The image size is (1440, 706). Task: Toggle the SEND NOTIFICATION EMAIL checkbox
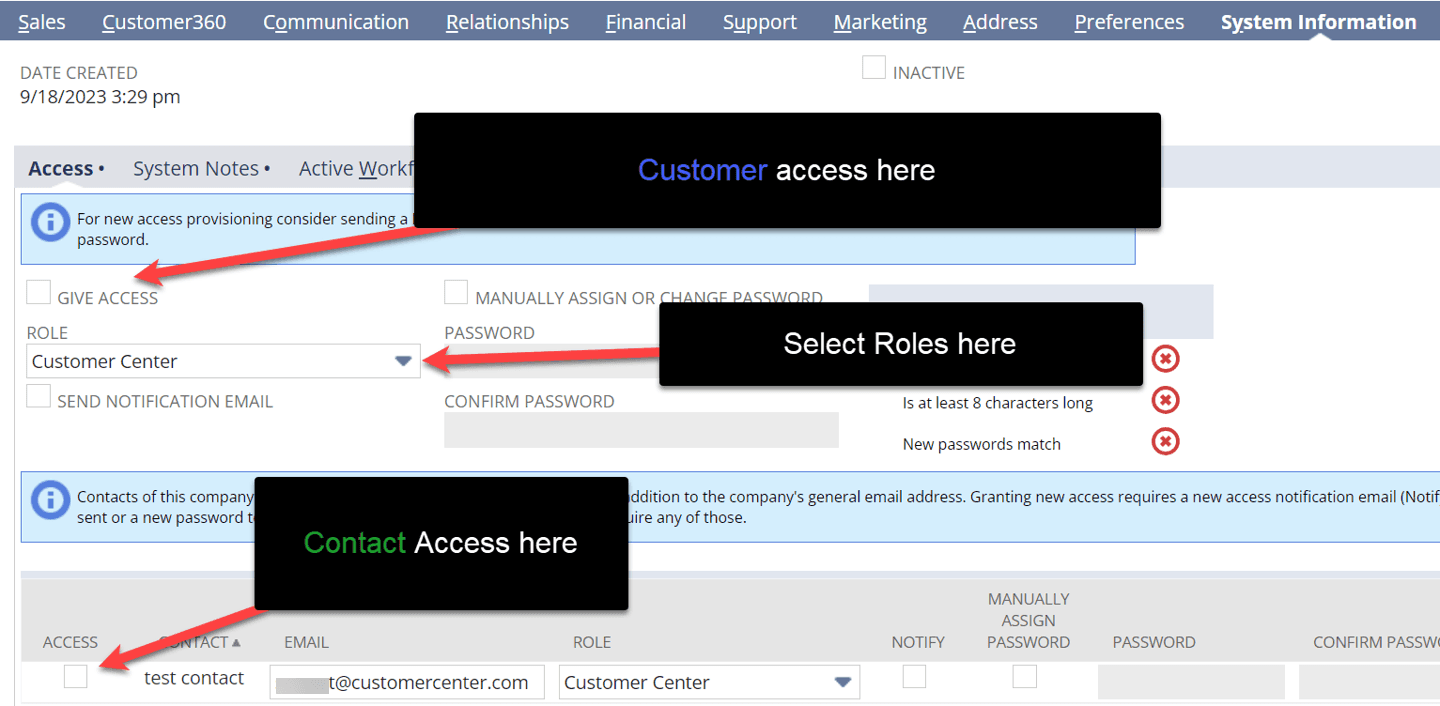click(x=39, y=396)
